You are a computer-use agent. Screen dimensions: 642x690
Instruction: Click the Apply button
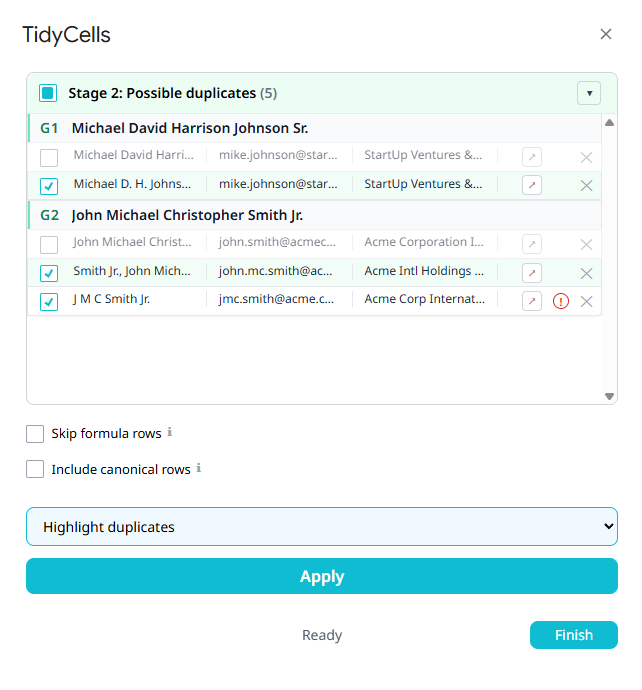coord(321,576)
